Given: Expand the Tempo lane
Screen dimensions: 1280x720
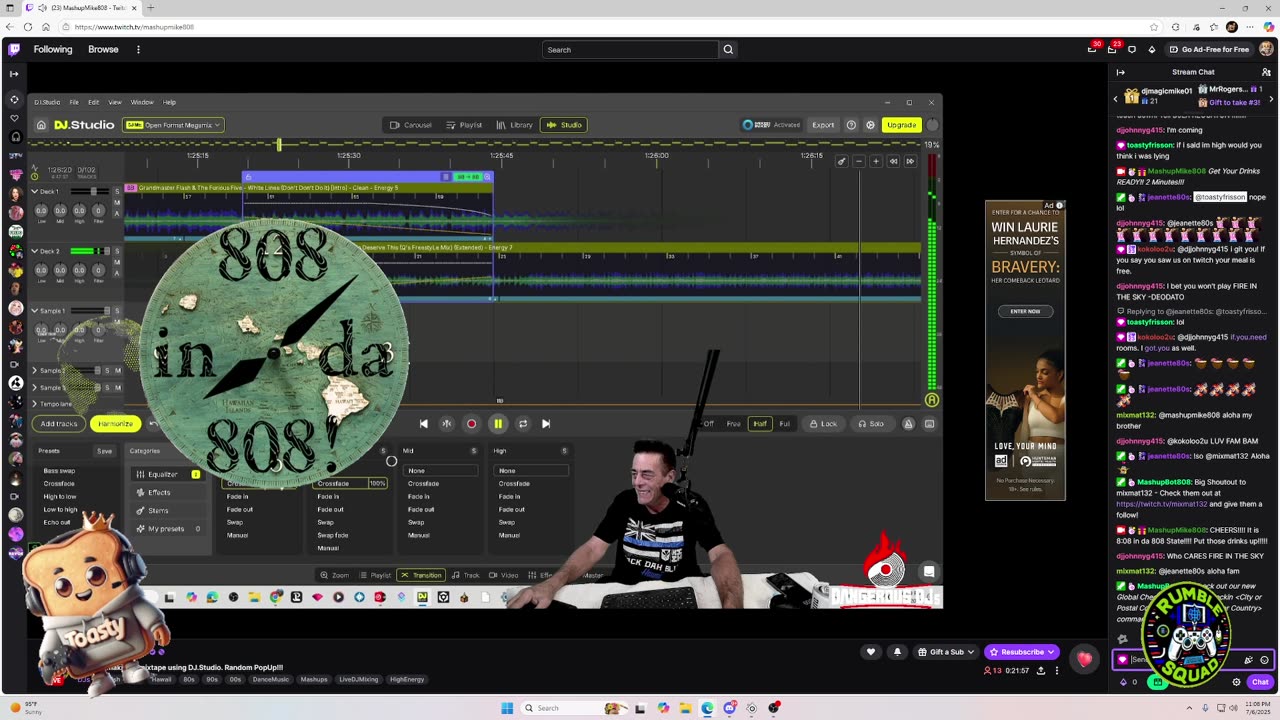Looking at the screenshot, I should 34,404.
